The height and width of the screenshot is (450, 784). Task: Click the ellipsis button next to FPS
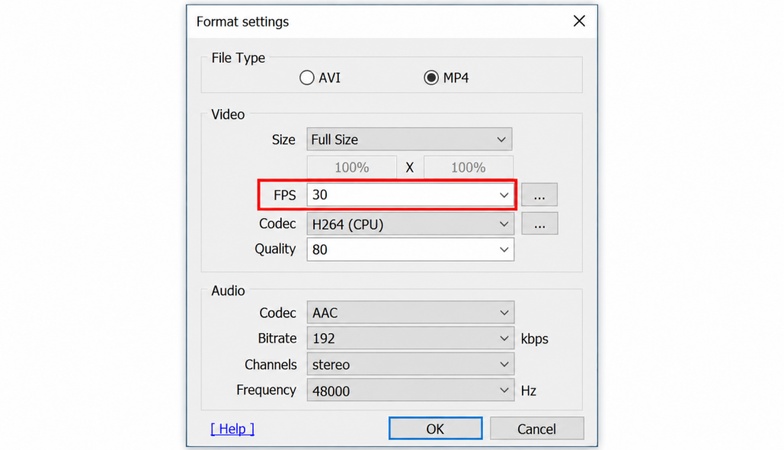540,195
